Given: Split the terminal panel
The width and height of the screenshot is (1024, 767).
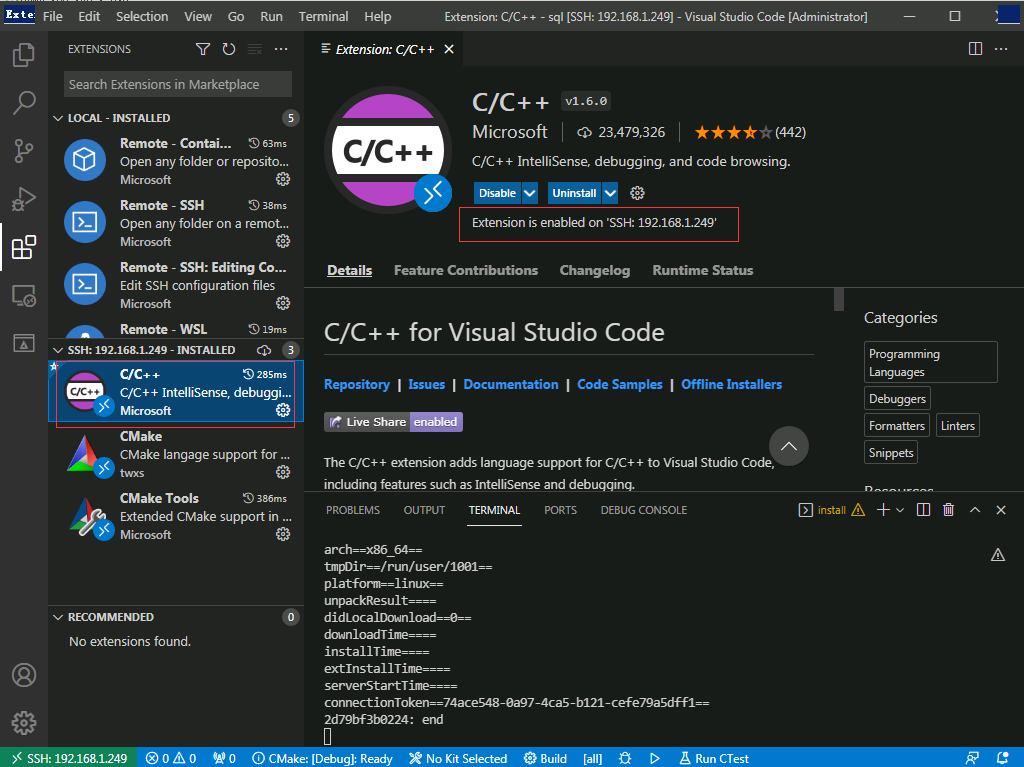Looking at the screenshot, I should point(923,510).
